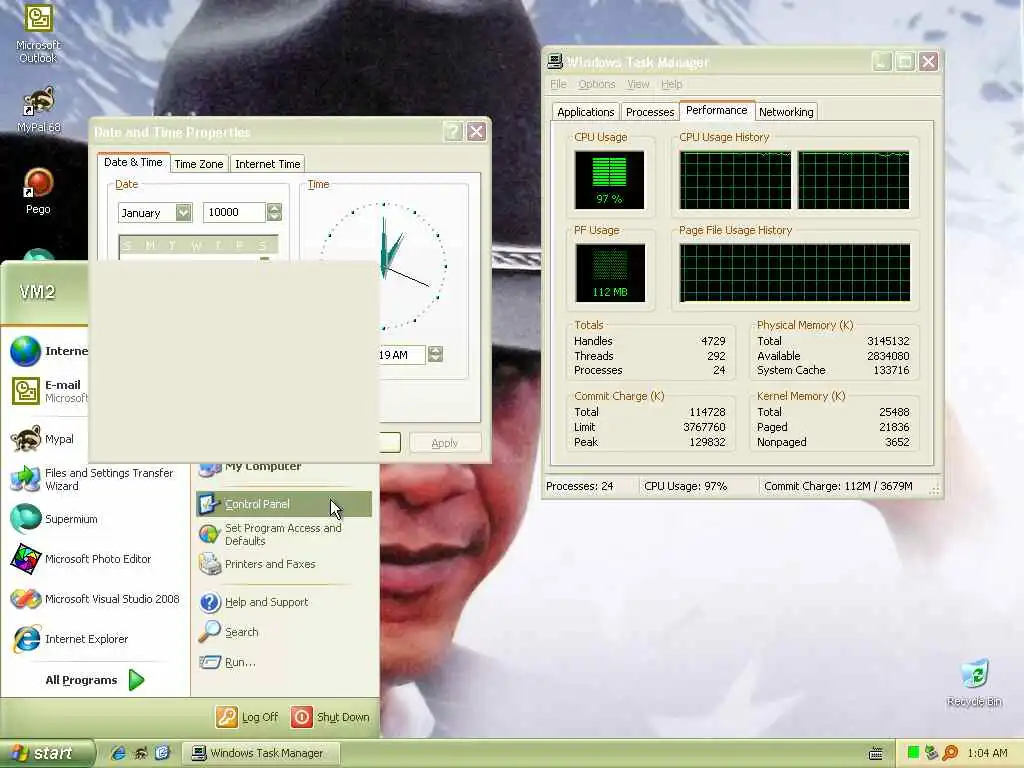Viewport: 1024px width, 768px height.
Task: Open View menu in Task Manager
Action: click(638, 84)
